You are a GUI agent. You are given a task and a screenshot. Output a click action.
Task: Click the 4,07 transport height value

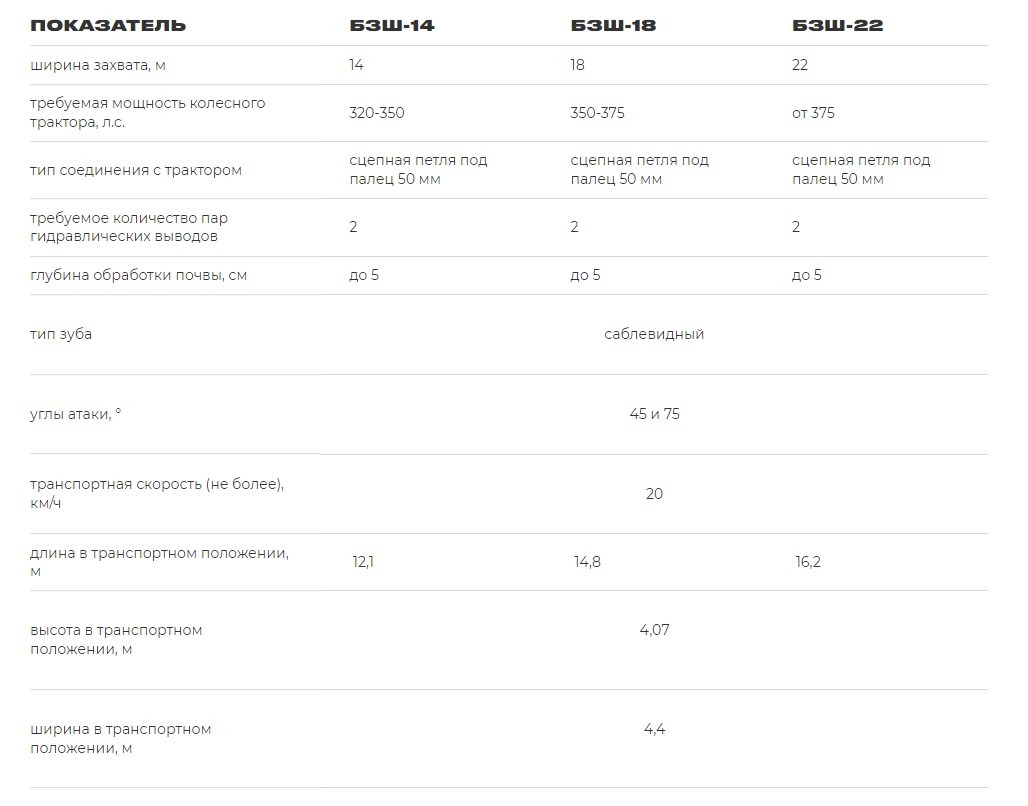pos(654,630)
